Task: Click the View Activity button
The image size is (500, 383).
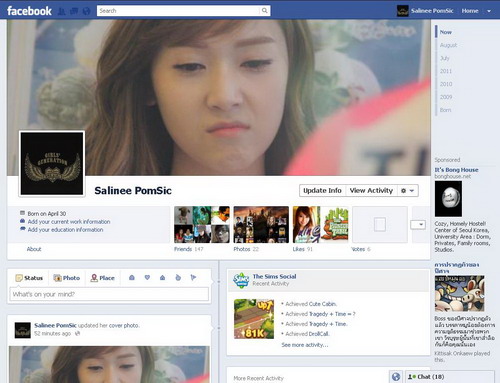Action: pos(371,191)
